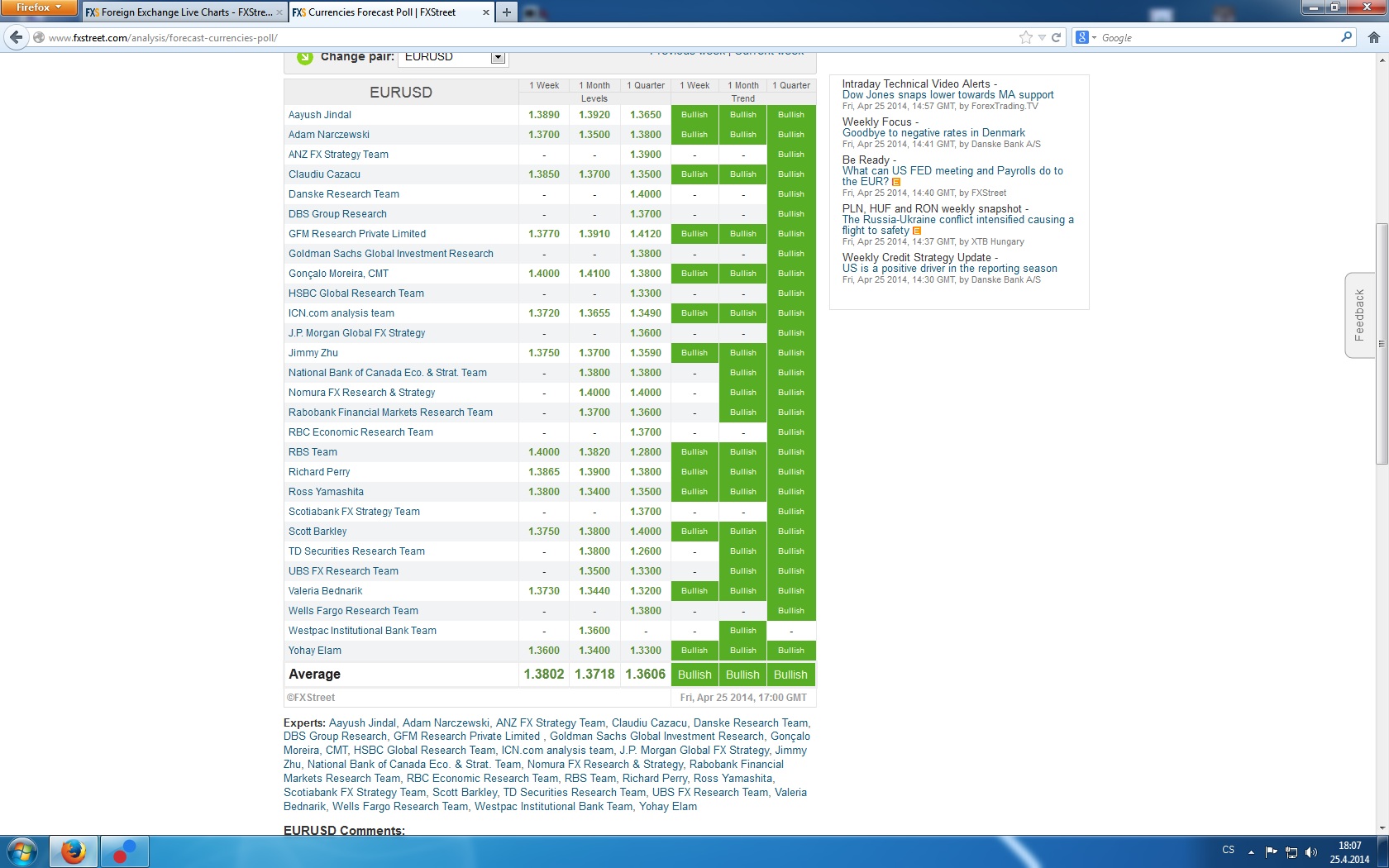Go back with the browser back arrow
Screen dimensions: 1389x868
pos(16,37)
